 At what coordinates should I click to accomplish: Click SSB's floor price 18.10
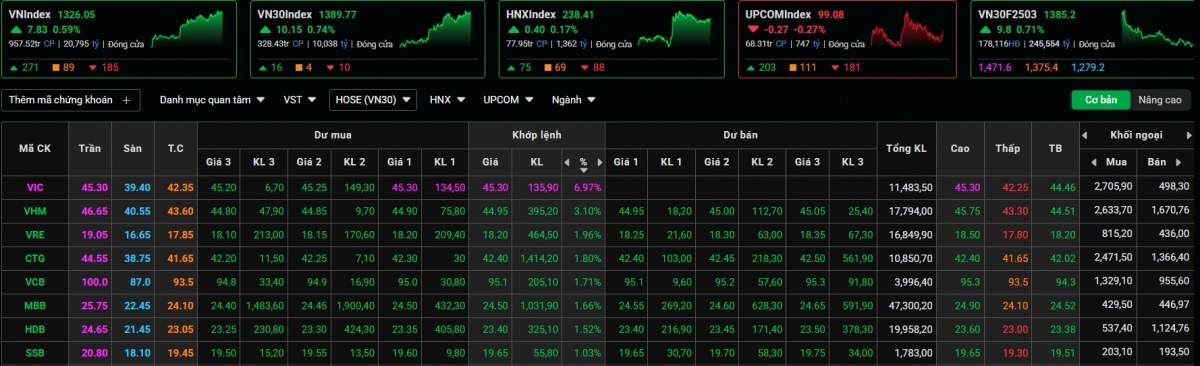(x=137, y=353)
